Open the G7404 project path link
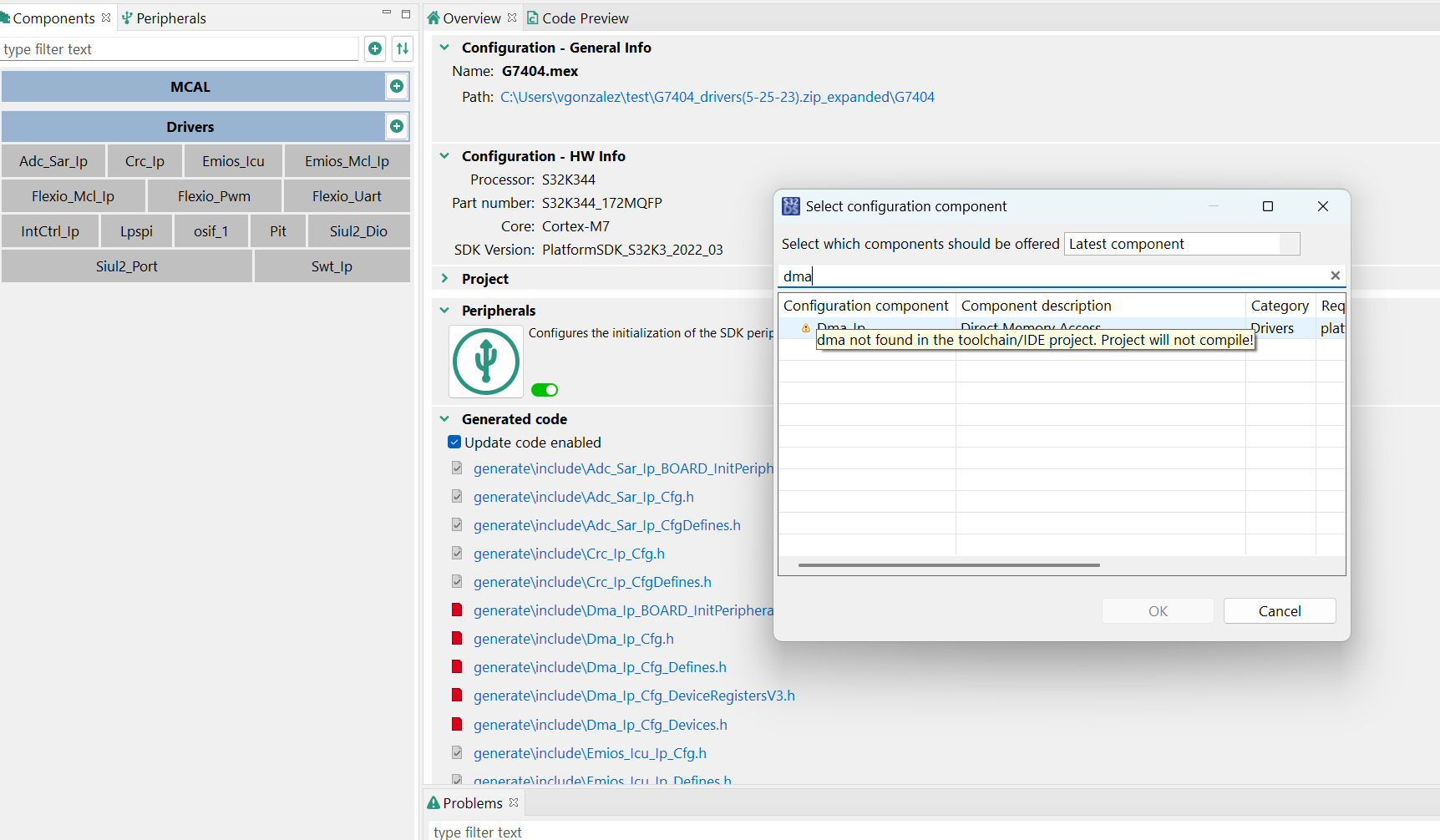Viewport: 1440px width, 840px height. pos(717,97)
